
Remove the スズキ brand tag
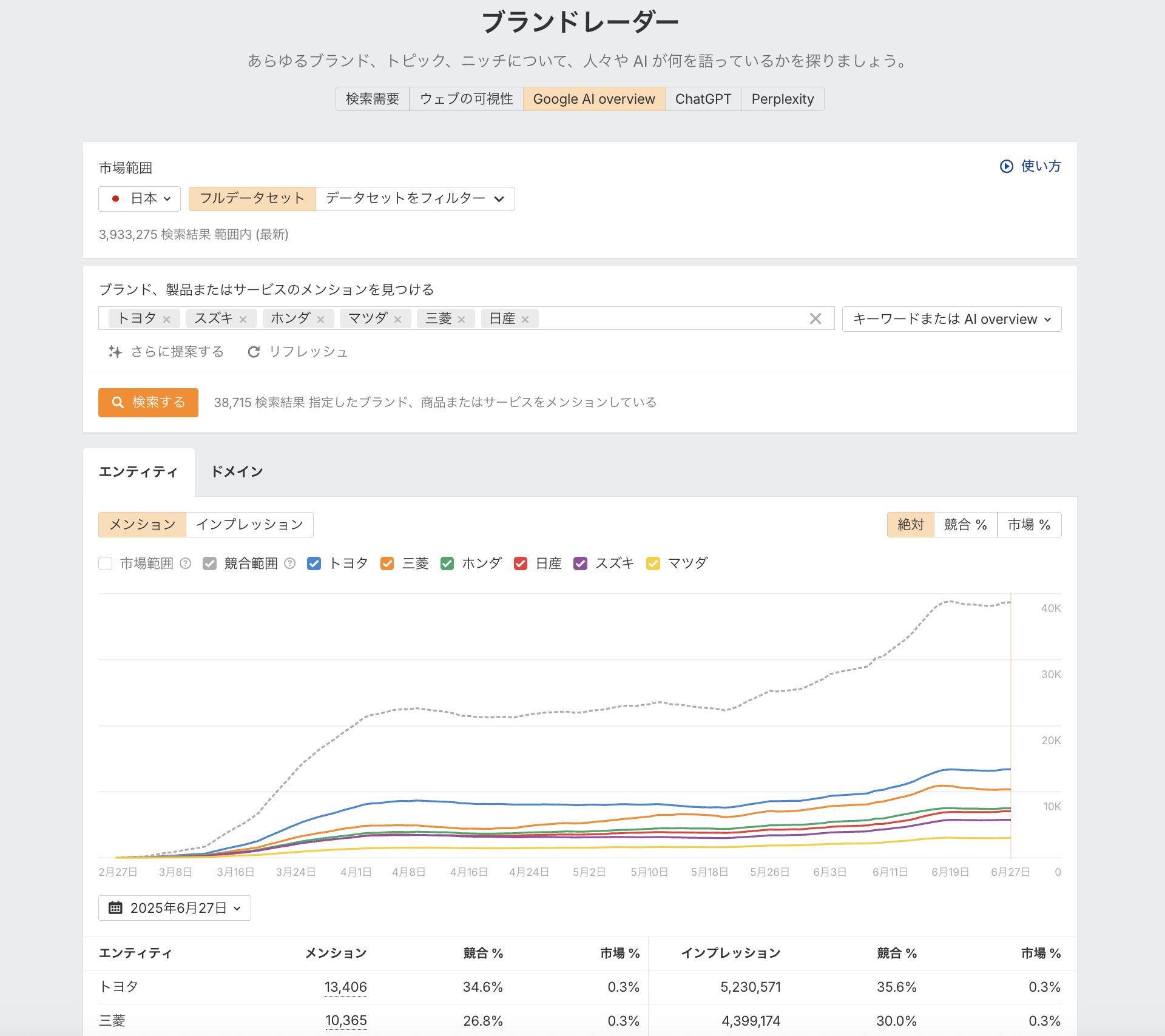[243, 319]
